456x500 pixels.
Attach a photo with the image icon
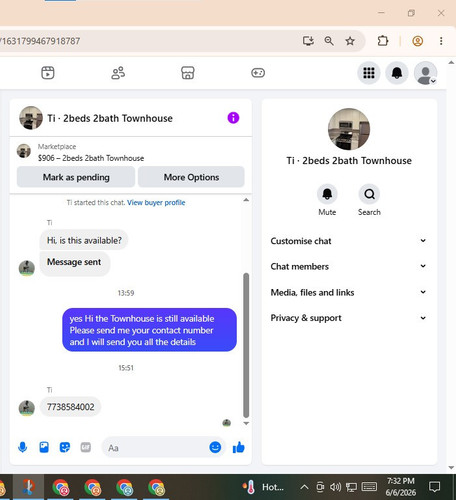(x=44, y=447)
